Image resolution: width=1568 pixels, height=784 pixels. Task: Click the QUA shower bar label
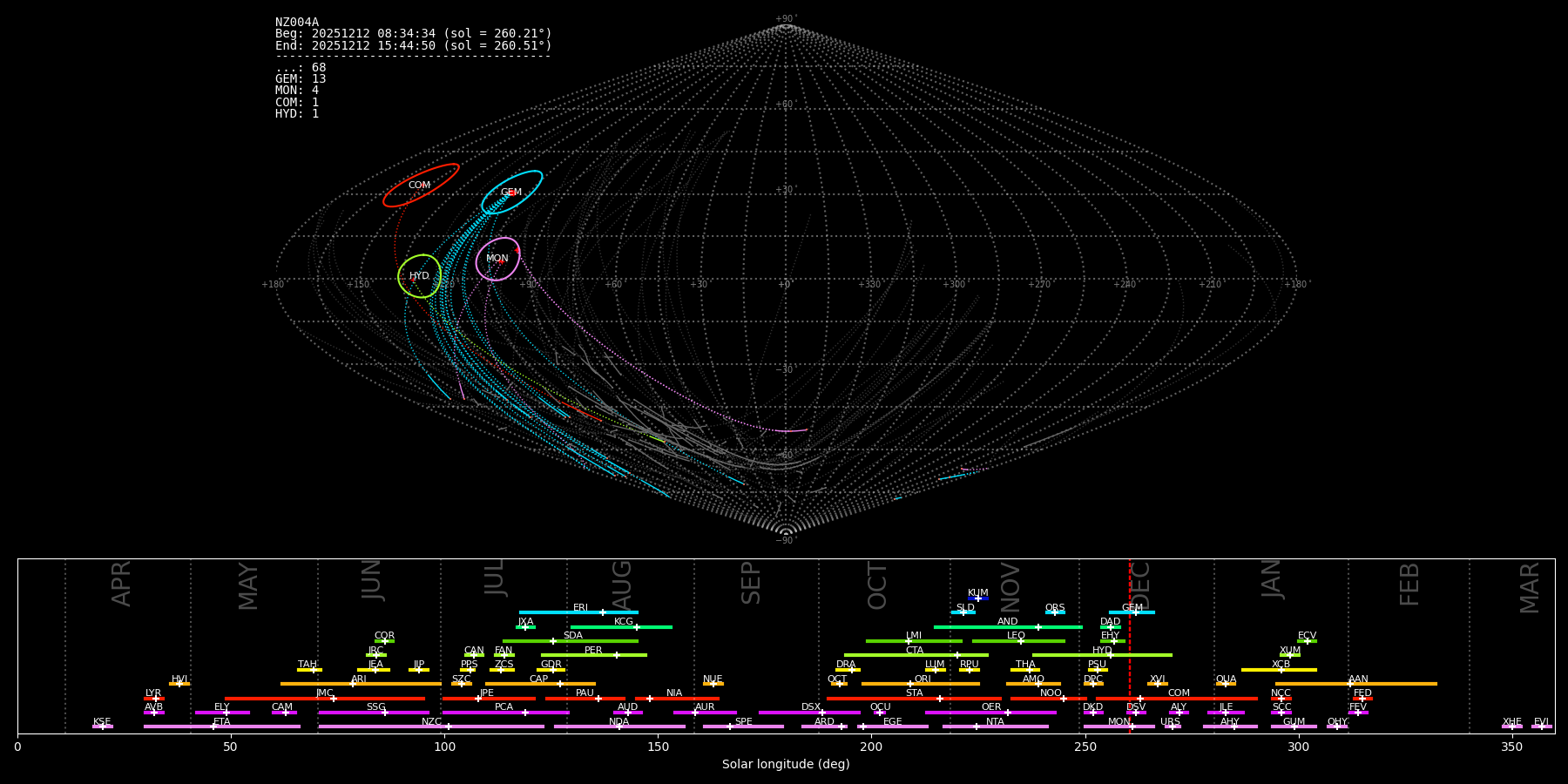coord(1226,679)
